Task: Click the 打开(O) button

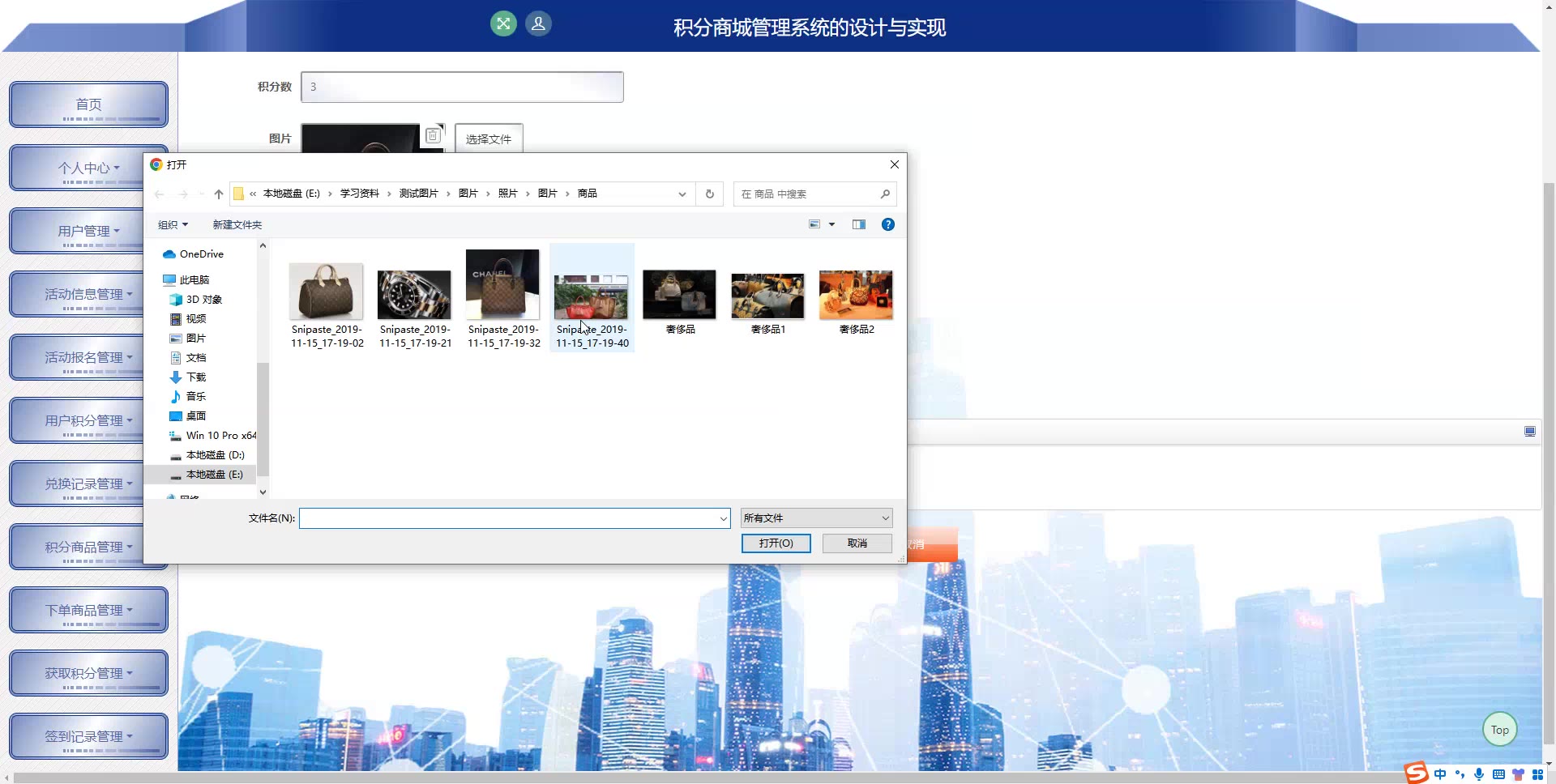Action: click(776, 543)
